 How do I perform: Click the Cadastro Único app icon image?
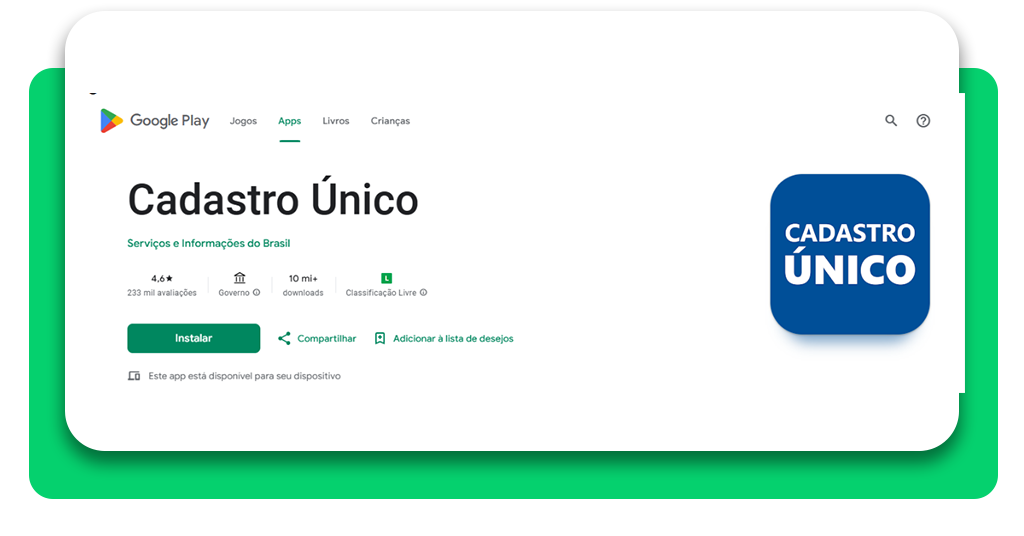point(849,254)
